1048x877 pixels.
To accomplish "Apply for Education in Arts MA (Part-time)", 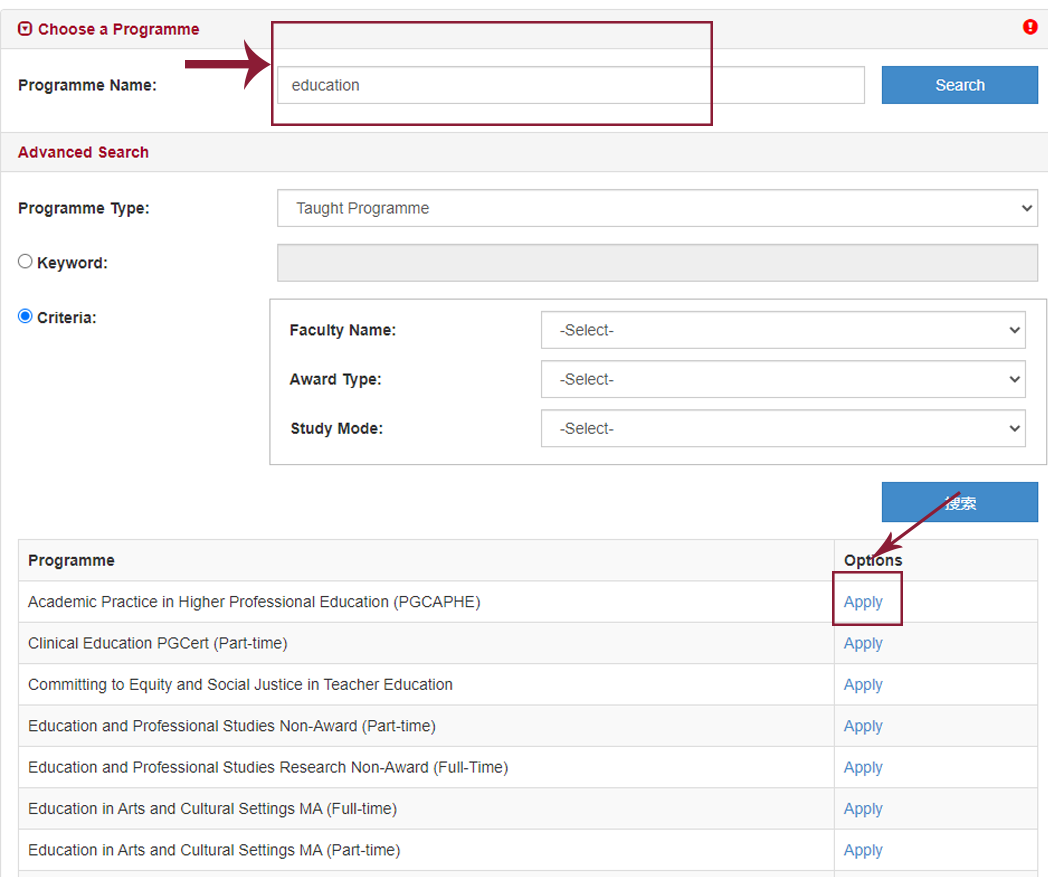I will pyautogui.click(x=863, y=850).
